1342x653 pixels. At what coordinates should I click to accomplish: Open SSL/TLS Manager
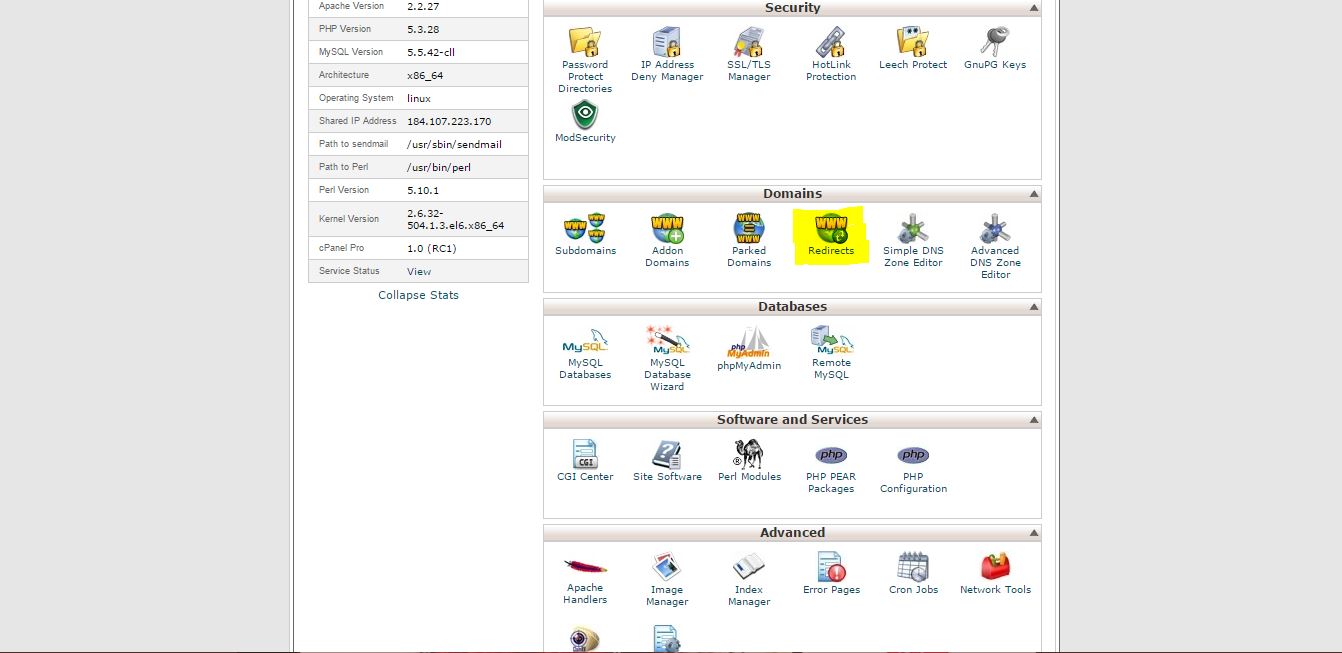coord(749,54)
